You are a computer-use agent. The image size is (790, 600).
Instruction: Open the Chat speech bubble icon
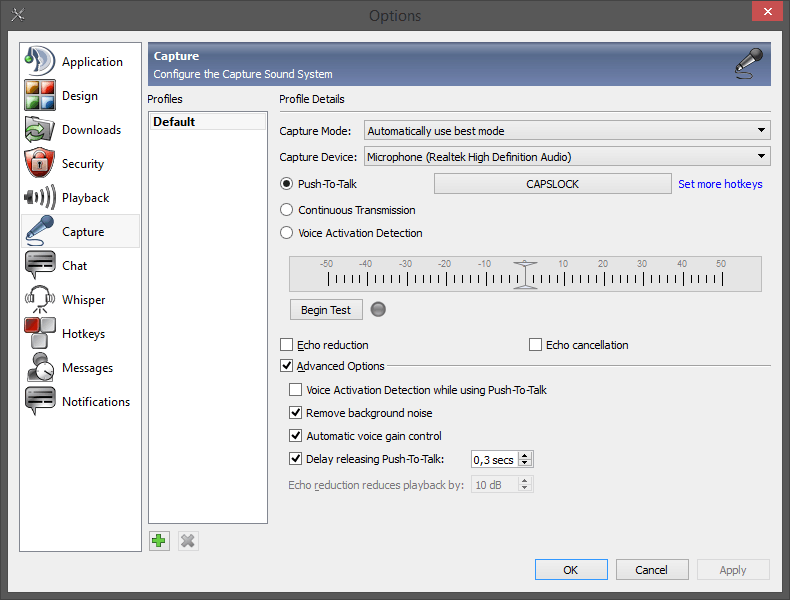click(x=40, y=265)
